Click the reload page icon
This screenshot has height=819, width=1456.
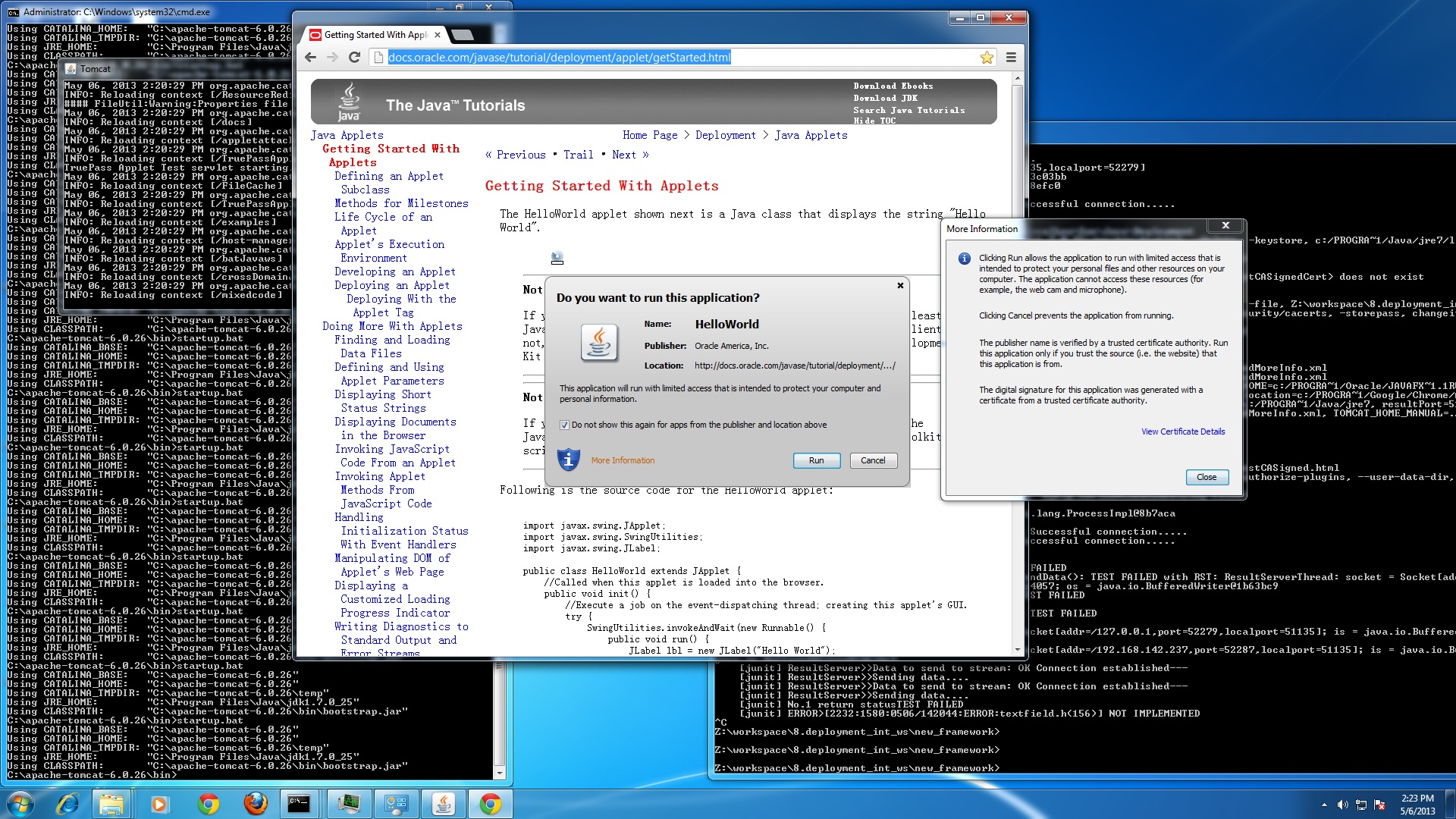click(x=354, y=58)
